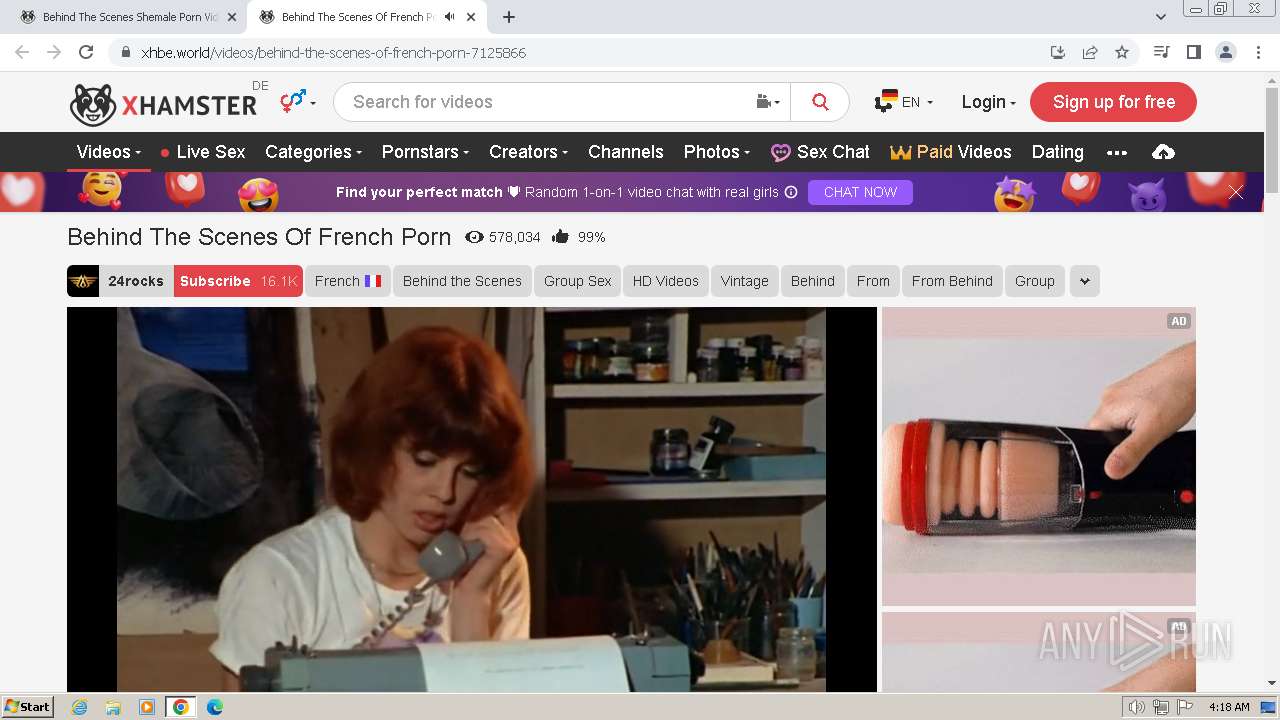Screen dimensions: 1280x720
Task: Open the search type camera dropdown
Action: click(x=768, y=102)
